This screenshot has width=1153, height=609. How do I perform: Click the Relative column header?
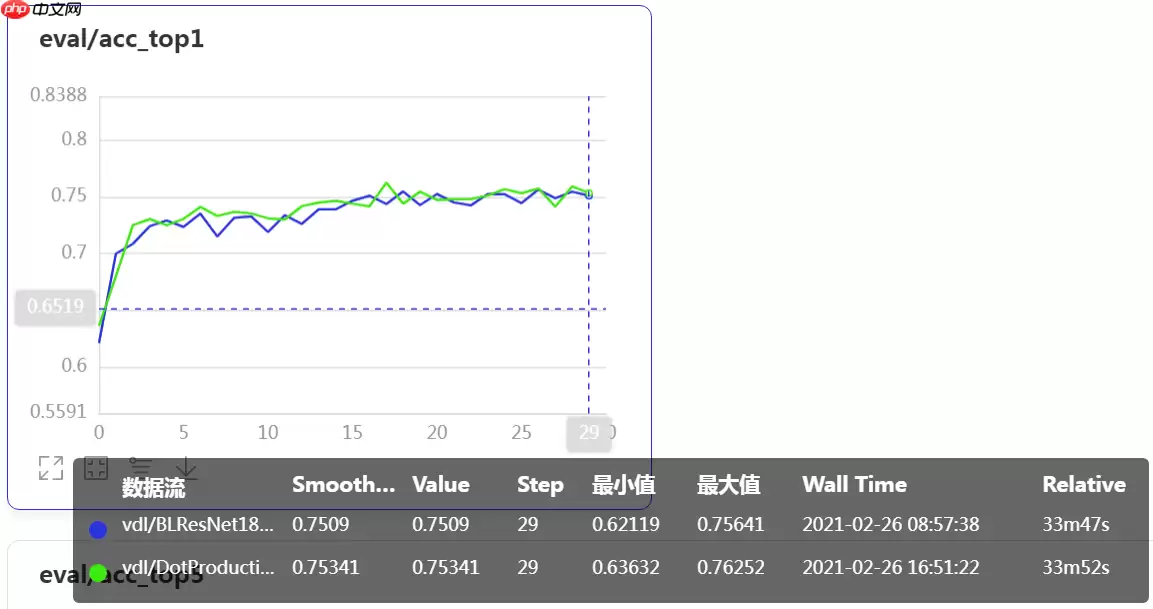click(1084, 485)
